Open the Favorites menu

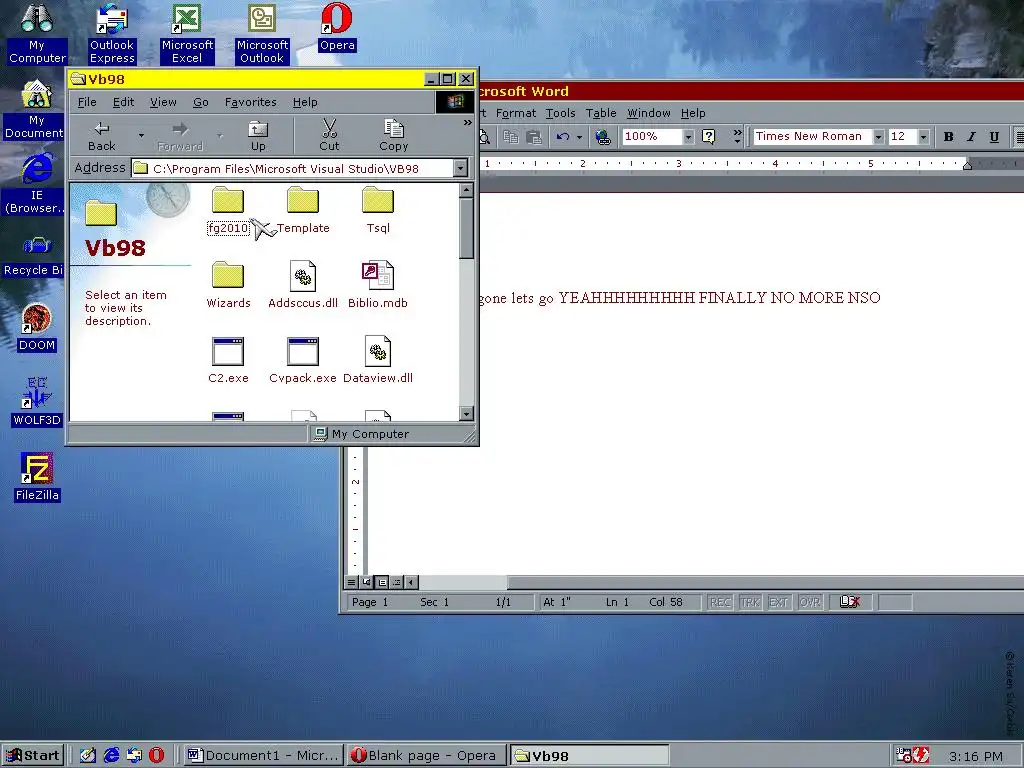coord(251,102)
